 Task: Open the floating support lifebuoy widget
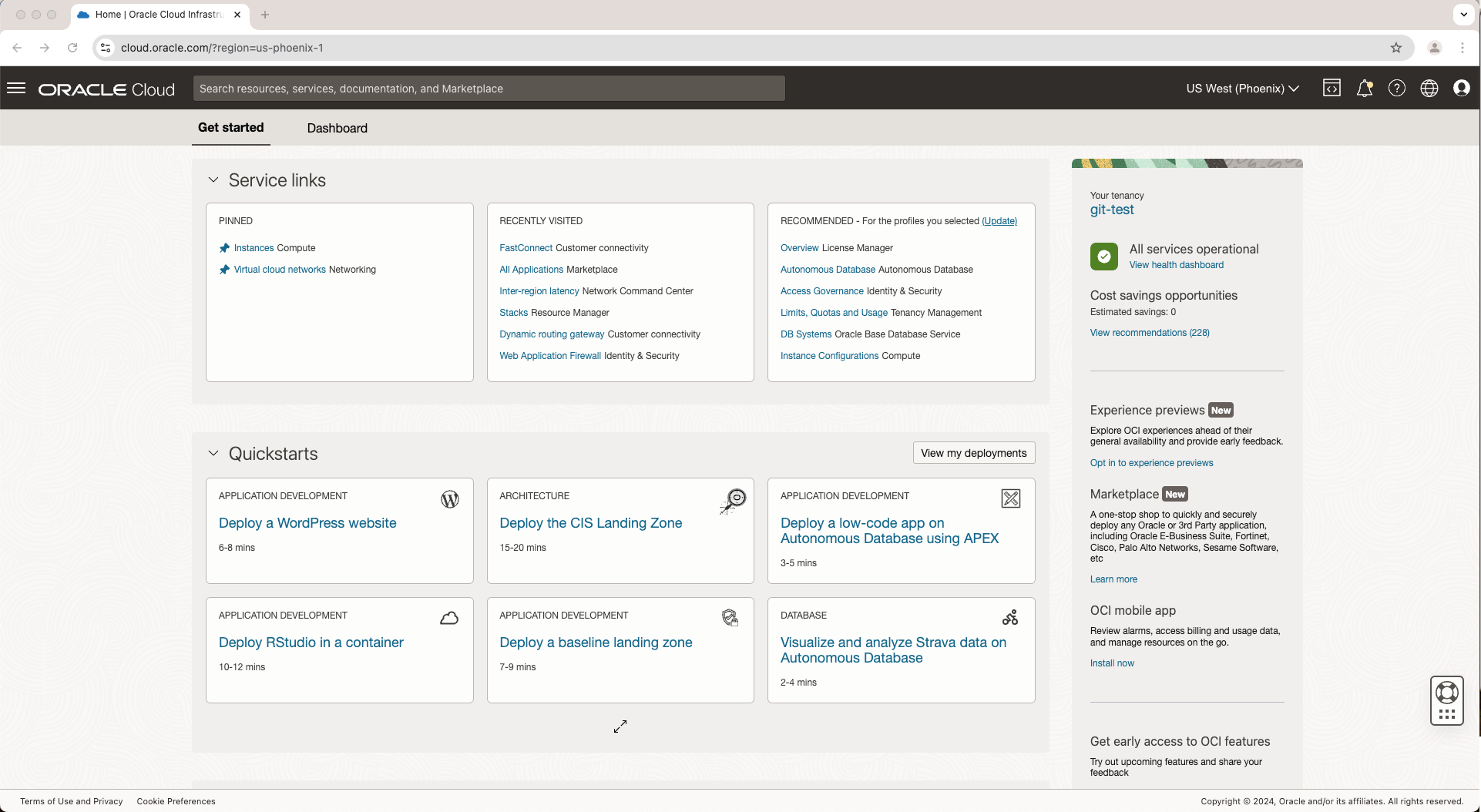pyautogui.click(x=1446, y=693)
